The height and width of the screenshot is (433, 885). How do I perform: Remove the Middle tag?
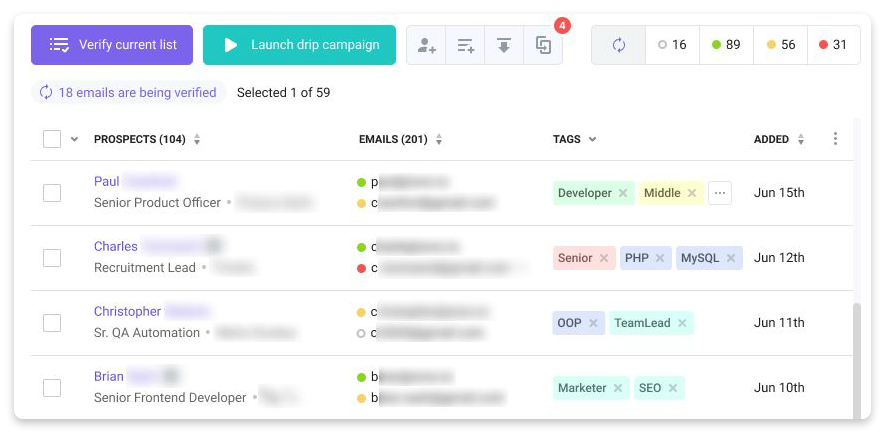point(692,193)
